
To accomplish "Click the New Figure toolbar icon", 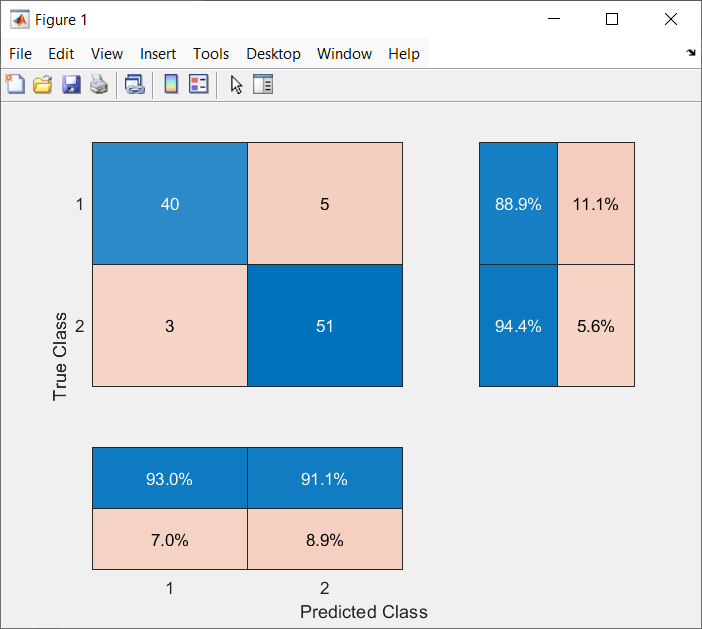I will point(15,84).
